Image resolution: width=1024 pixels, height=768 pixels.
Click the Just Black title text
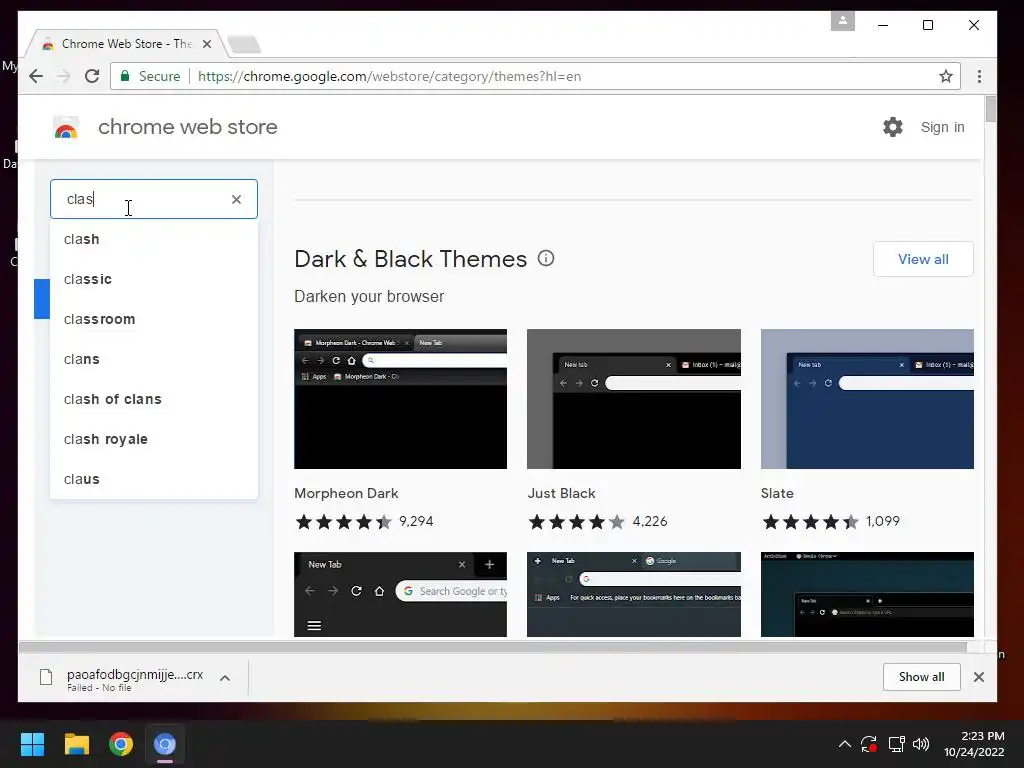click(x=562, y=493)
